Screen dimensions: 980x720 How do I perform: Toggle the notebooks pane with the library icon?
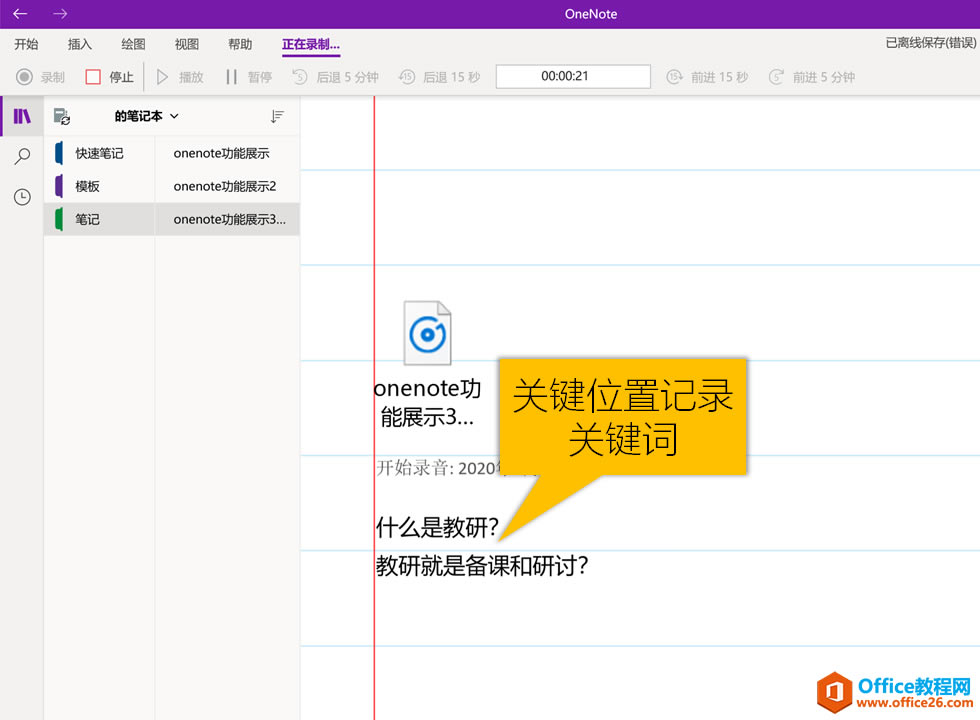21,115
